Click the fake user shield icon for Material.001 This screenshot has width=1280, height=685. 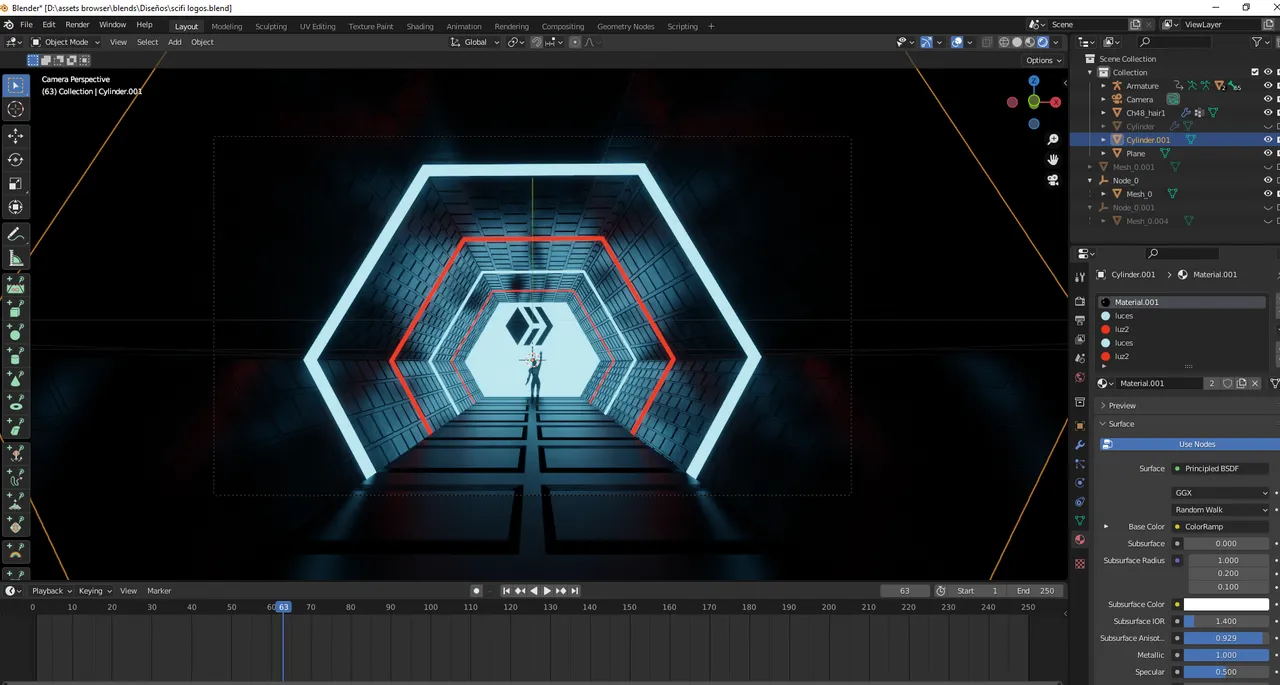[x=1228, y=383]
